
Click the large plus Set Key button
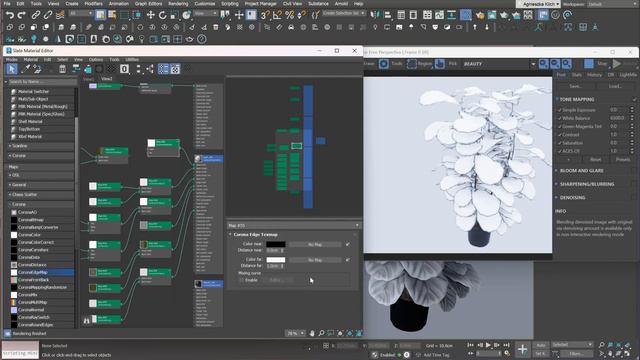(522, 349)
